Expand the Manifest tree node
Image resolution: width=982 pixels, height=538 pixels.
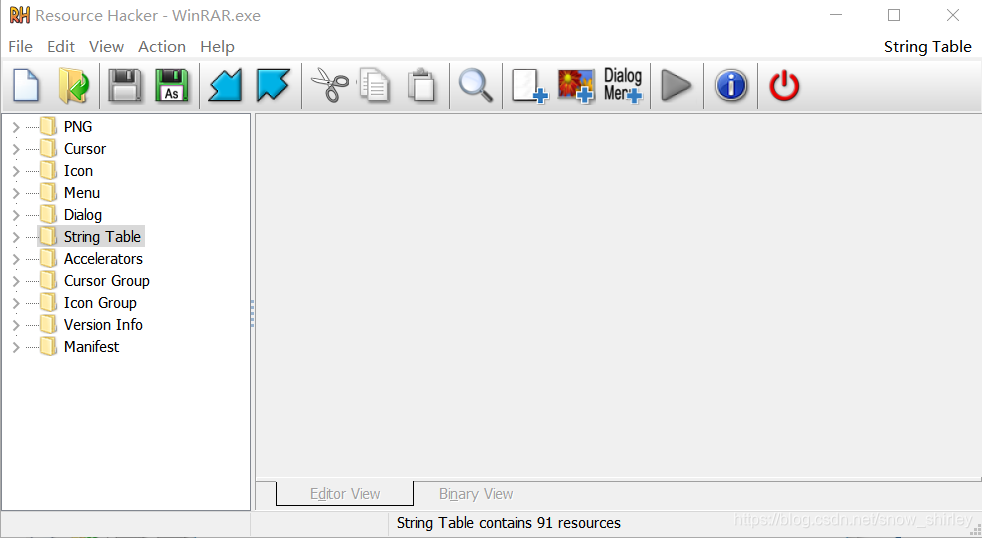(16, 347)
